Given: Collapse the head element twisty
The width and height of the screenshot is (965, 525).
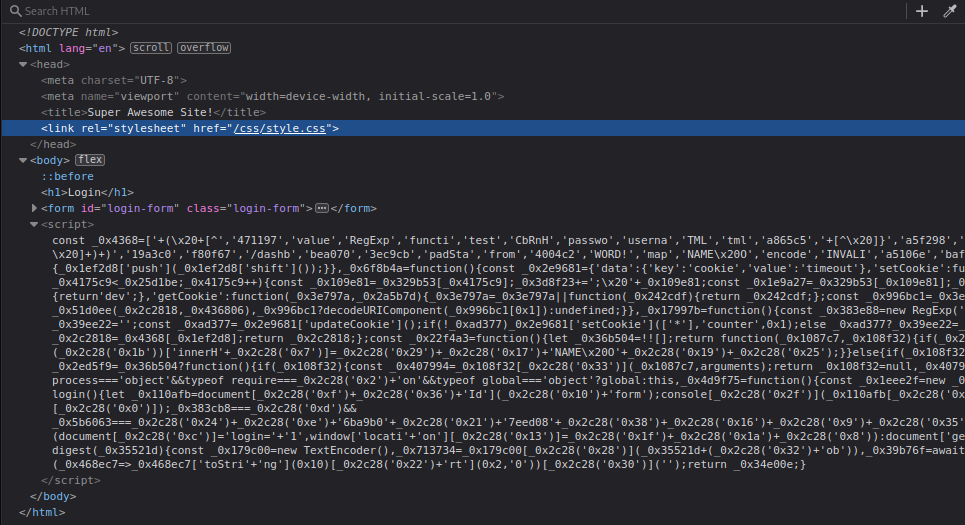Looking at the screenshot, I should pyautogui.click(x=23, y=64).
